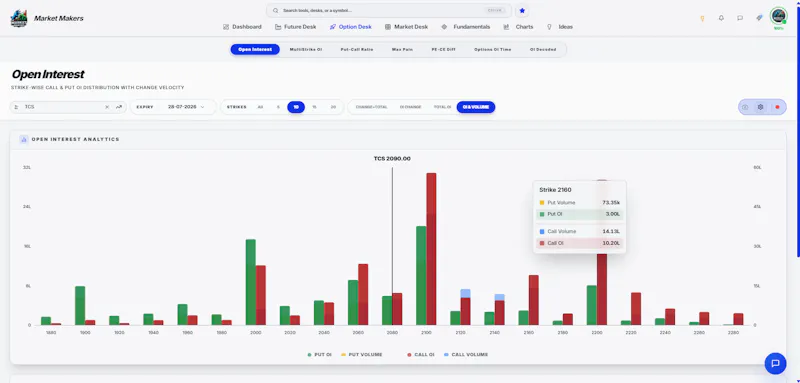Viewport: 800px width, 383px height.
Task: Click the 2200 strike axis label
Action: (x=597, y=332)
